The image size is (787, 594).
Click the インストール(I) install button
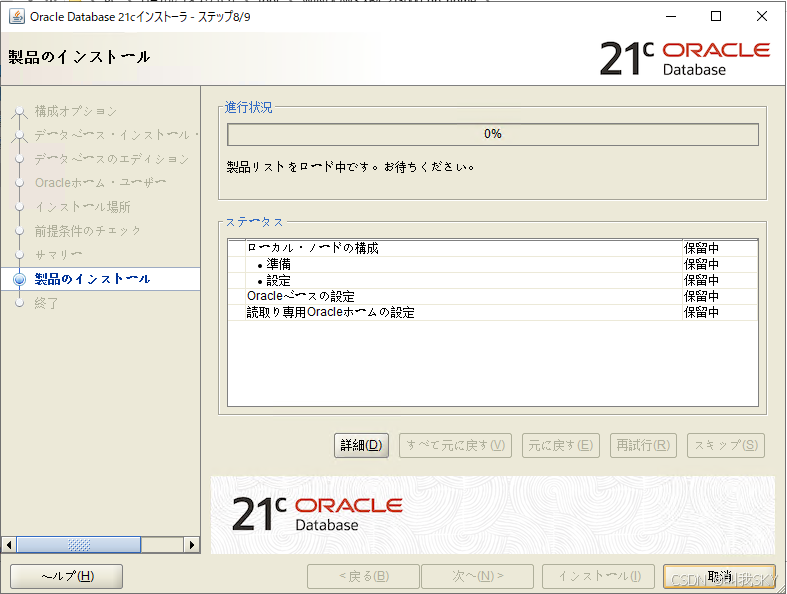tap(599, 576)
